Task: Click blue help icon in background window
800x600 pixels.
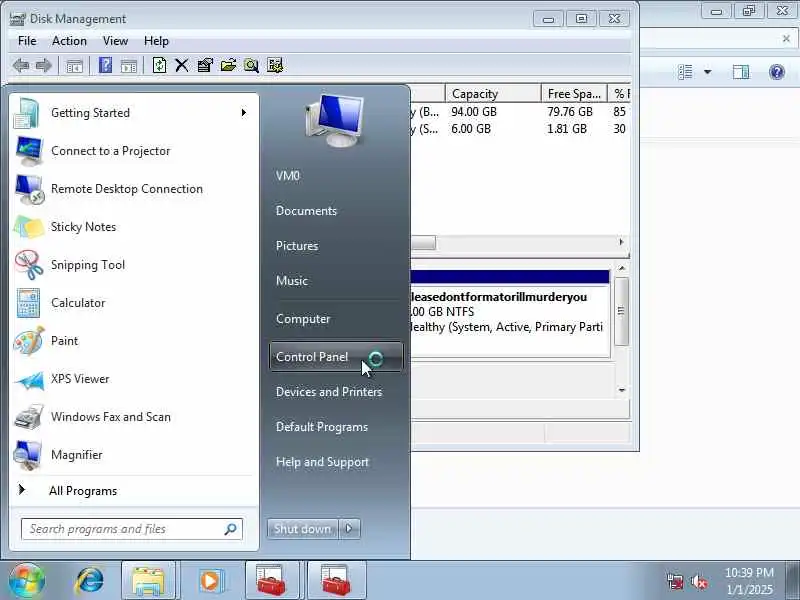Action: tap(777, 72)
